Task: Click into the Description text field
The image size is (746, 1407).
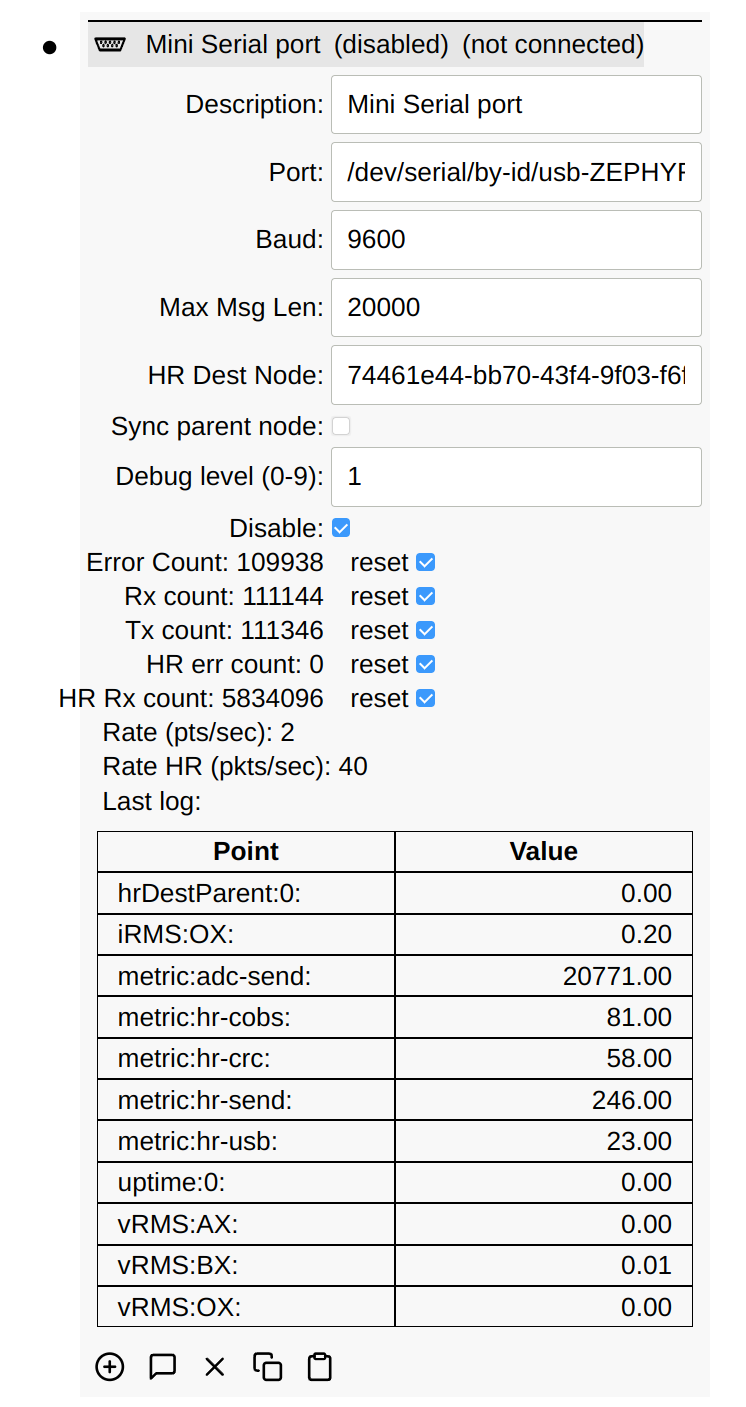Action: (516, 105)
